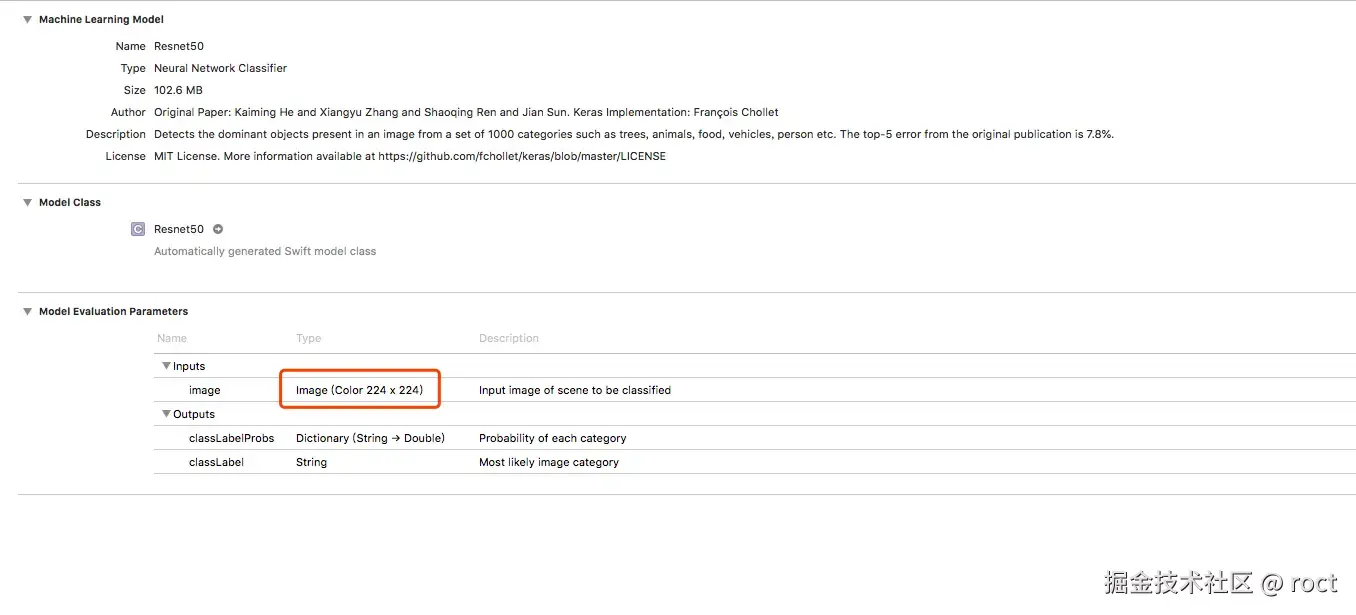Open Resnet50 class via arrow icon
Viewport: 1356px width, 615px height.
(218, 229)
